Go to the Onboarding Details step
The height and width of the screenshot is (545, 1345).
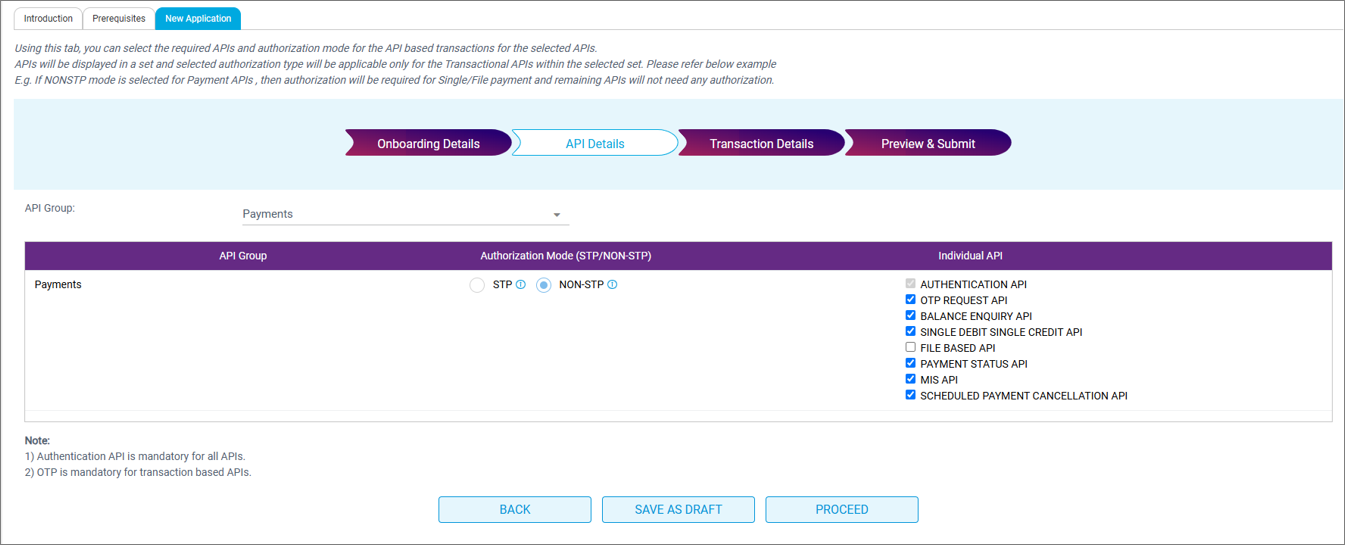coord(428,144)
